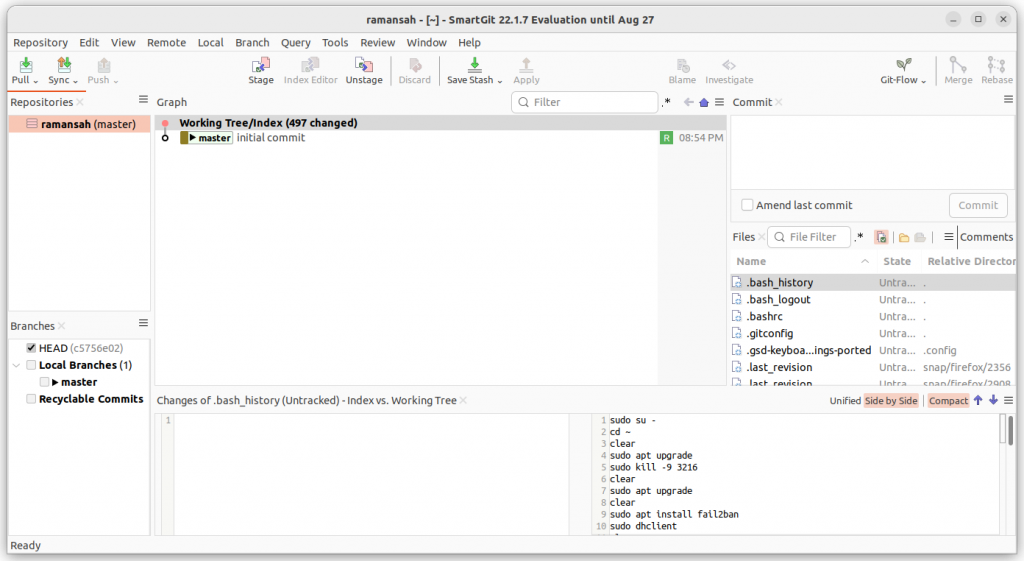
Task: Click the Commit button
Action: 978,205
